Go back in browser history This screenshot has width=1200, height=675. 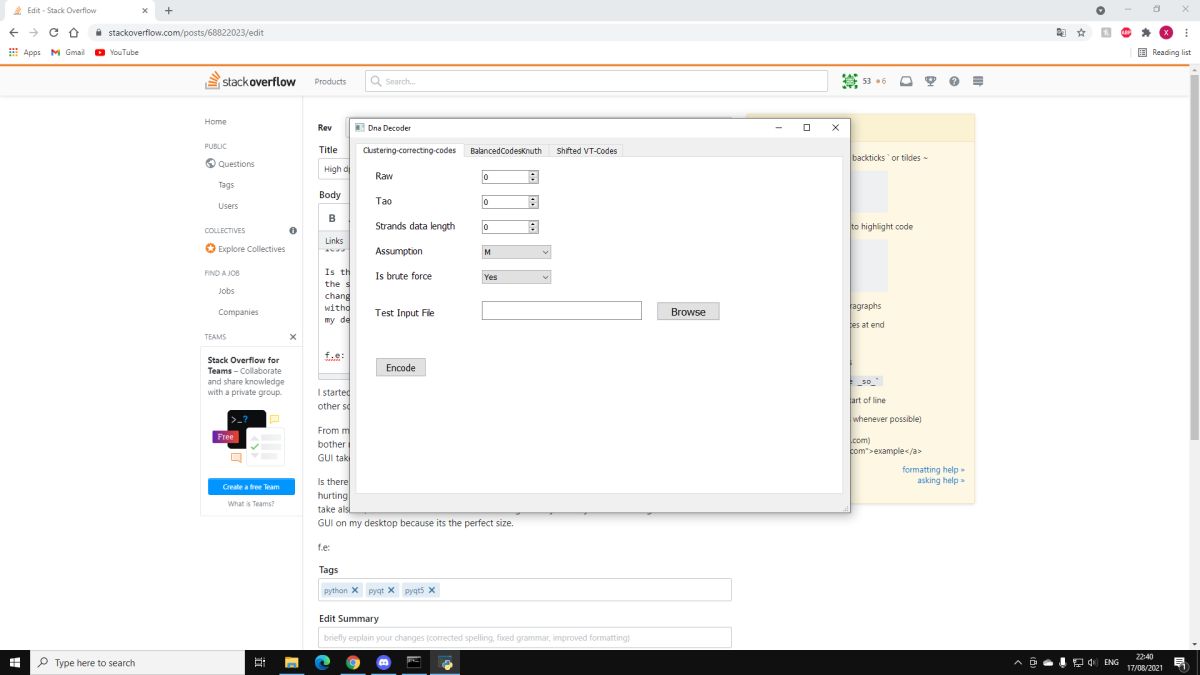pos(14,32)
